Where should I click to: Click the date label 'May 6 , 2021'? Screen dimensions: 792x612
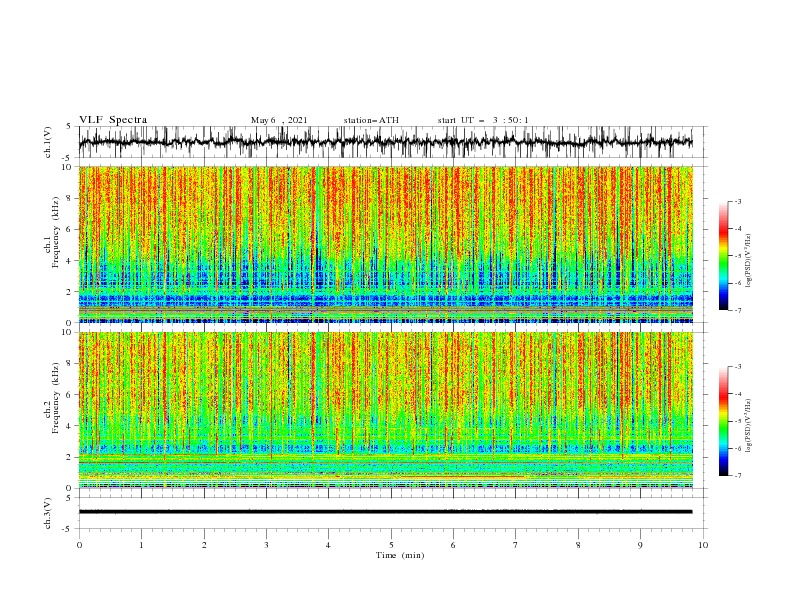tap(279, 120)
